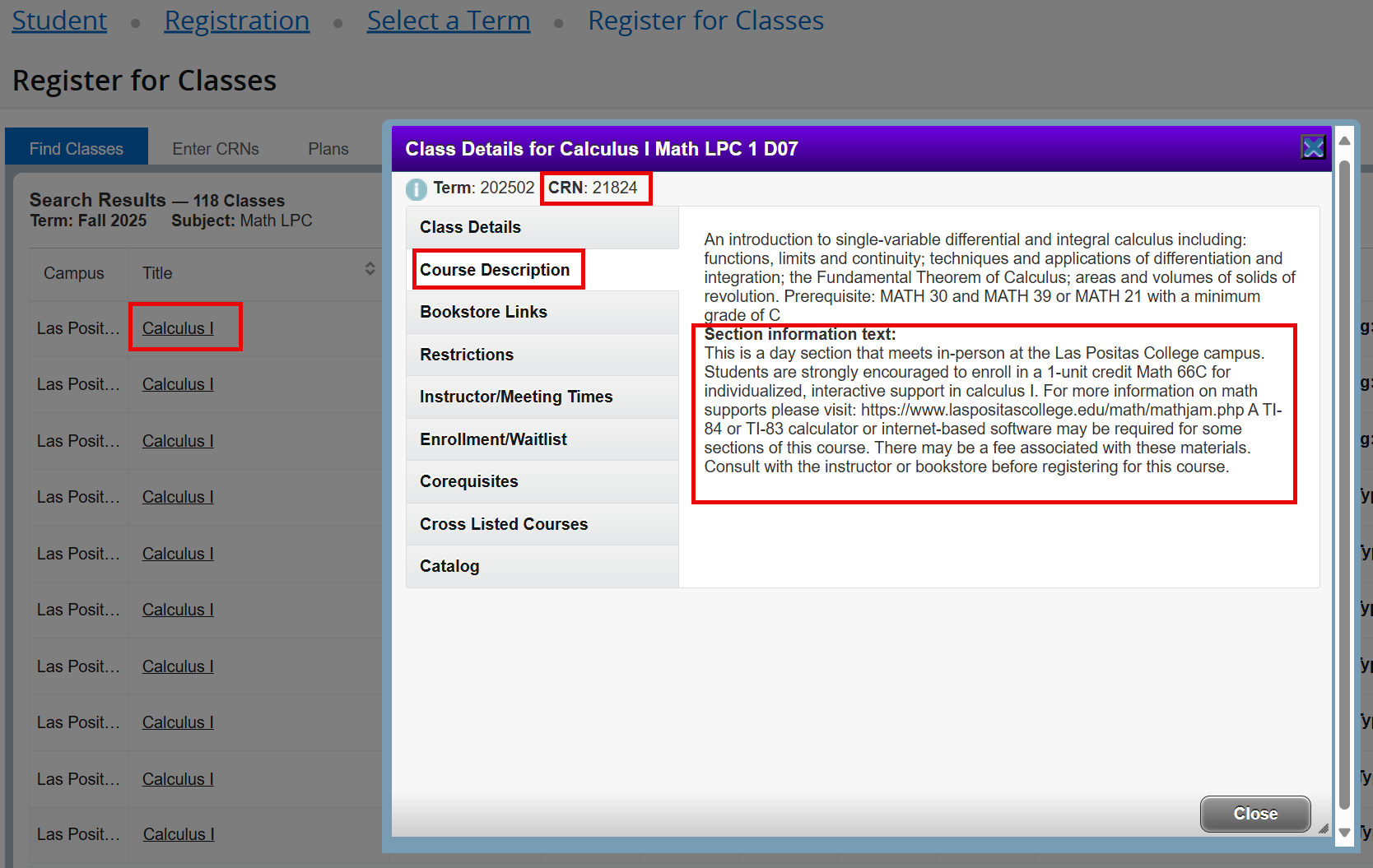
Task: Click the Registration breadcrumb link
Action: tap(236, 20)
